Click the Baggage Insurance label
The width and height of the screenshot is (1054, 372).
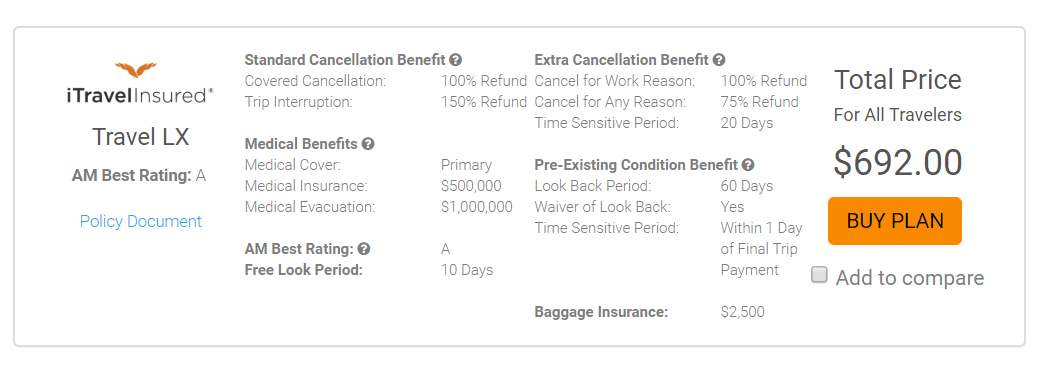point(602,312)
